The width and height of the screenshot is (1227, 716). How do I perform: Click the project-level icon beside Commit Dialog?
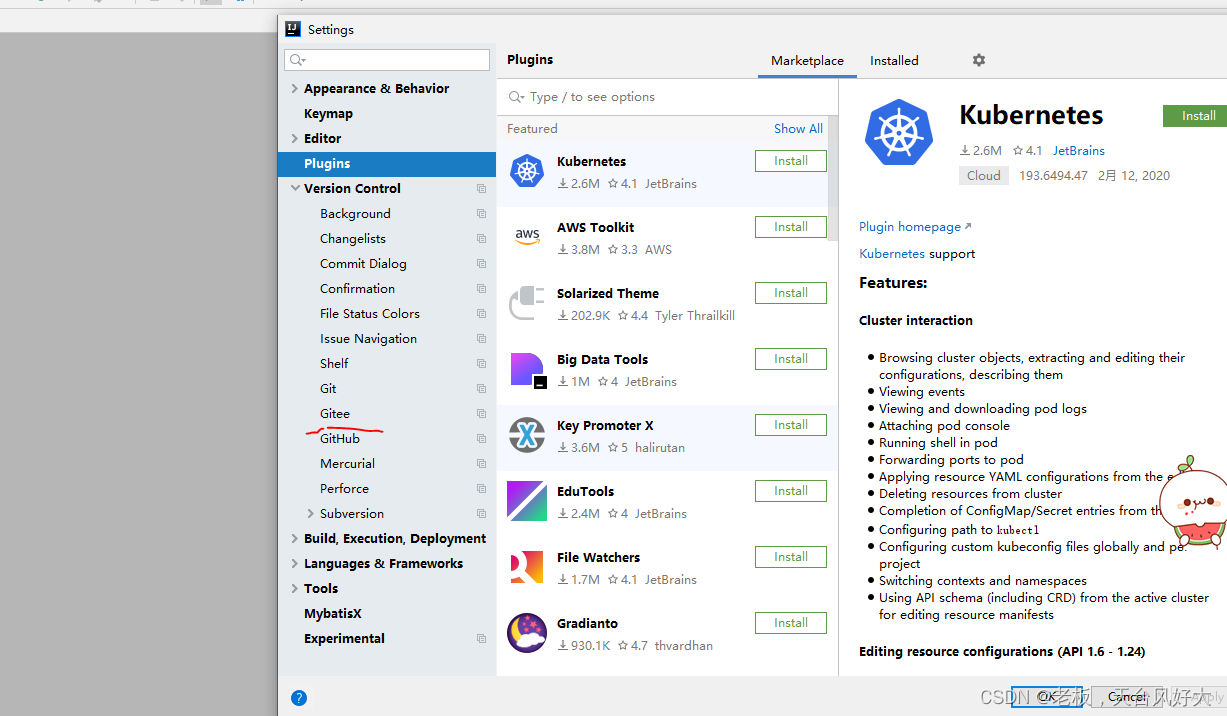tap(481, 264)
